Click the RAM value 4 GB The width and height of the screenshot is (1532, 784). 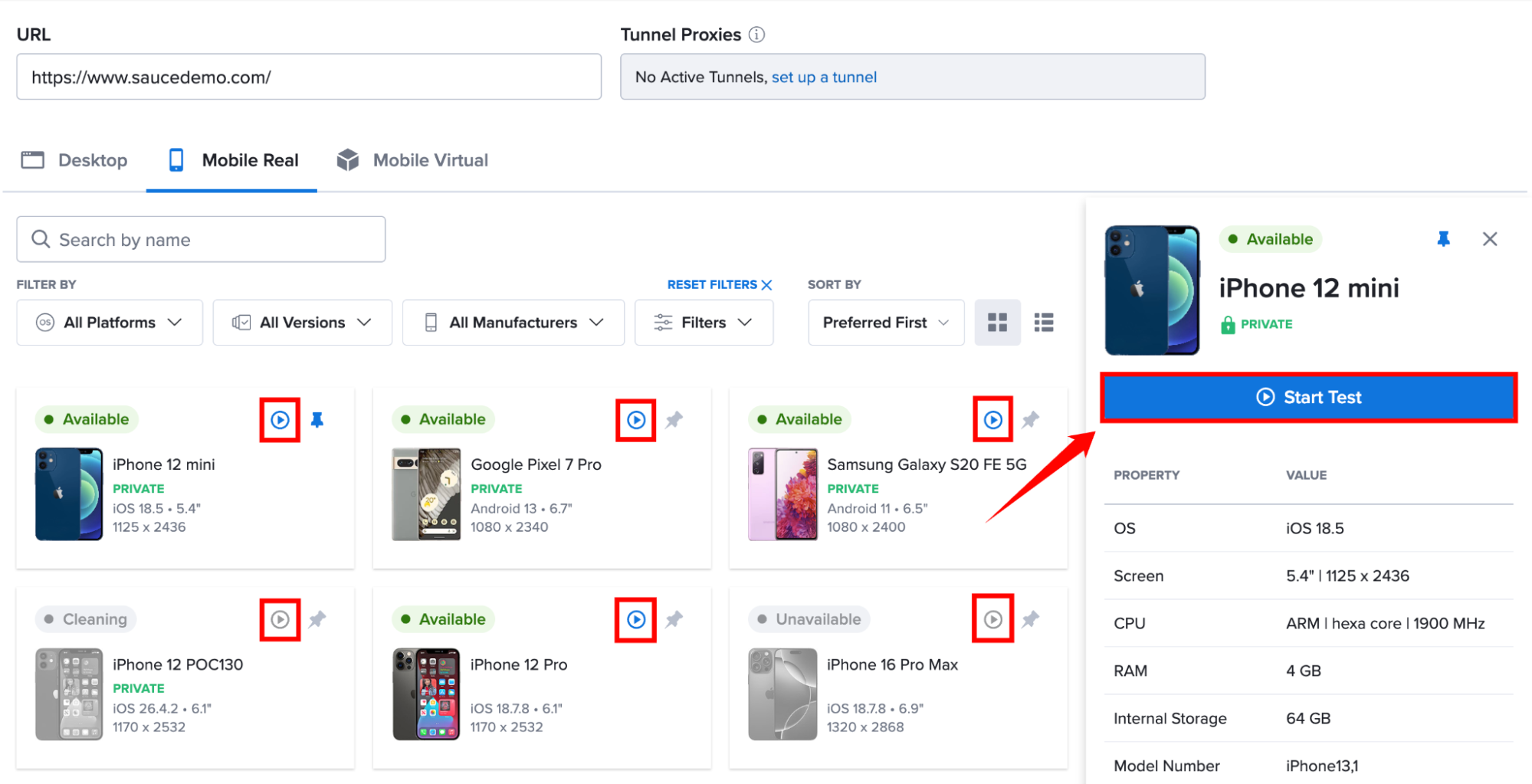click(x=1304, y=671)
